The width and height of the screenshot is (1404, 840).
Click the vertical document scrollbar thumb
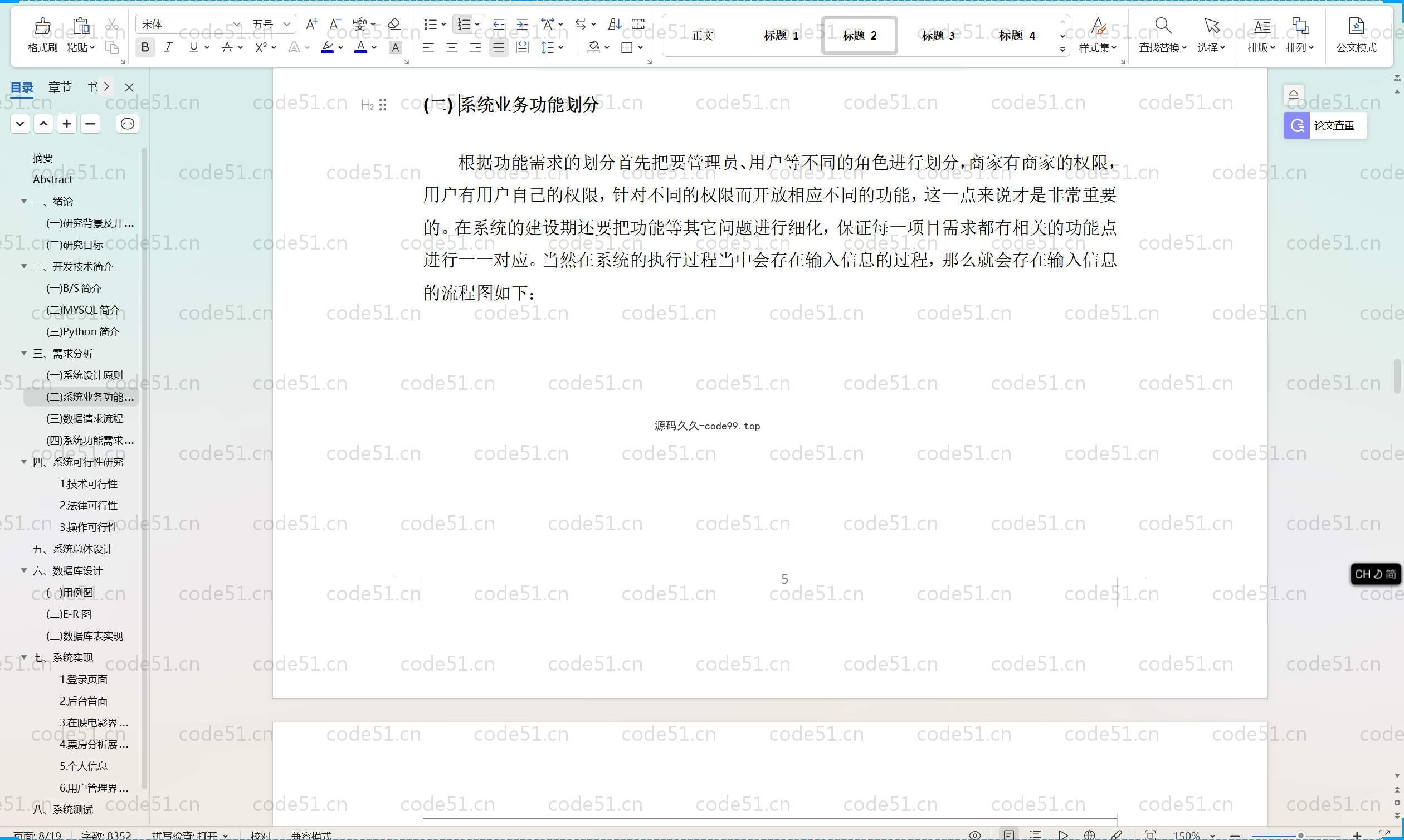1397,376
